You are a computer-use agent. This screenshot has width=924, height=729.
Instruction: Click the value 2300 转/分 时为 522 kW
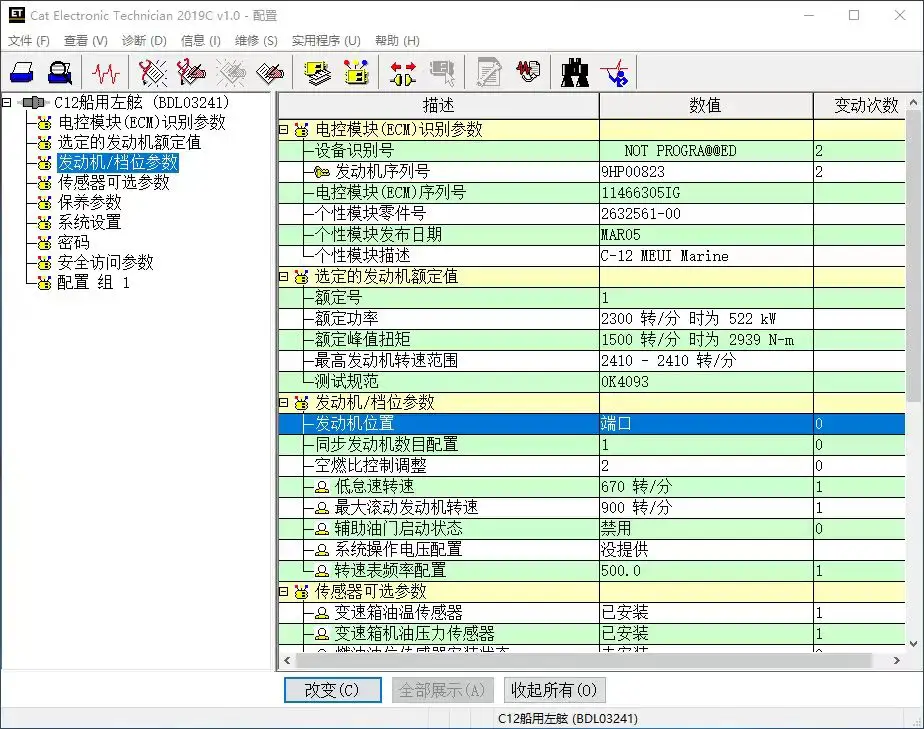coord(688,319)
